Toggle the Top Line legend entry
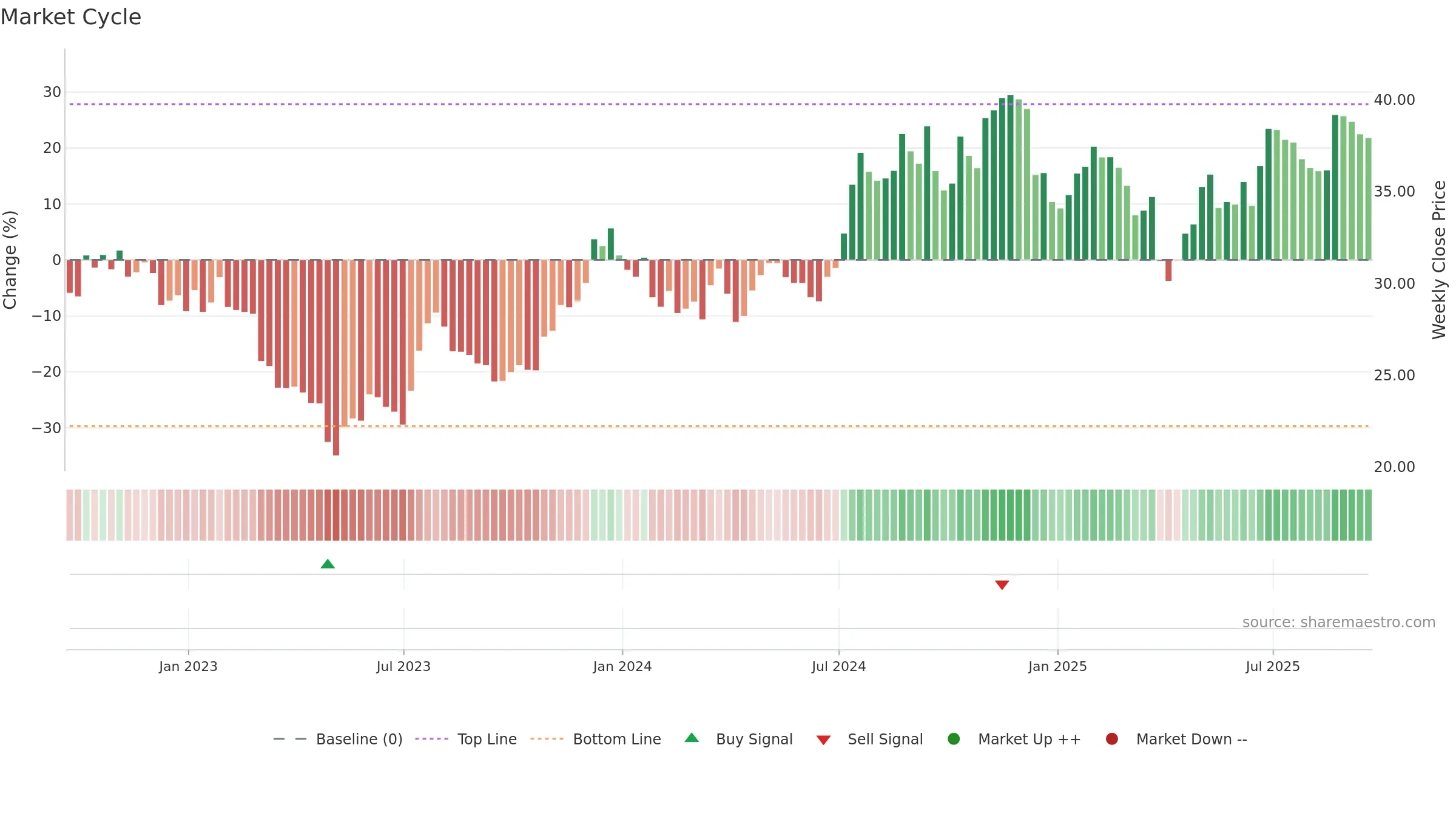Image resolution: width=1456 pixels, height=819 pixels. (x=466, y=739)
